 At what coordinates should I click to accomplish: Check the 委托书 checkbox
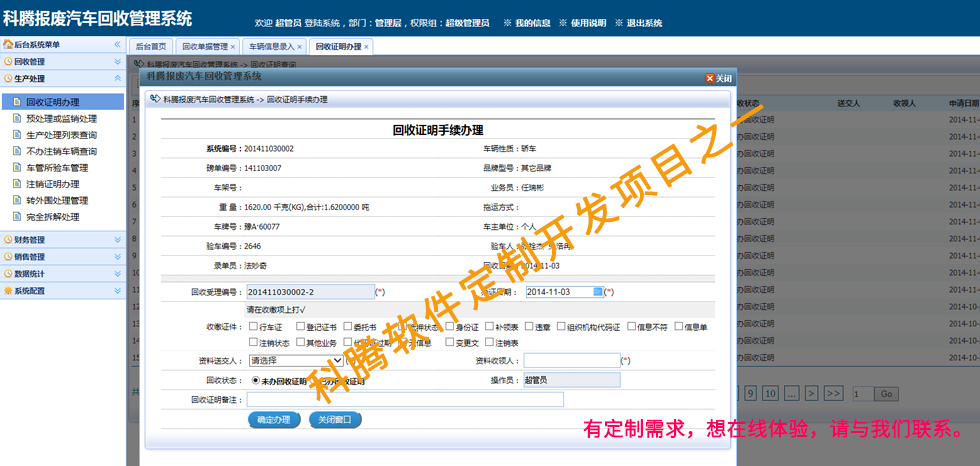(348, 326)
